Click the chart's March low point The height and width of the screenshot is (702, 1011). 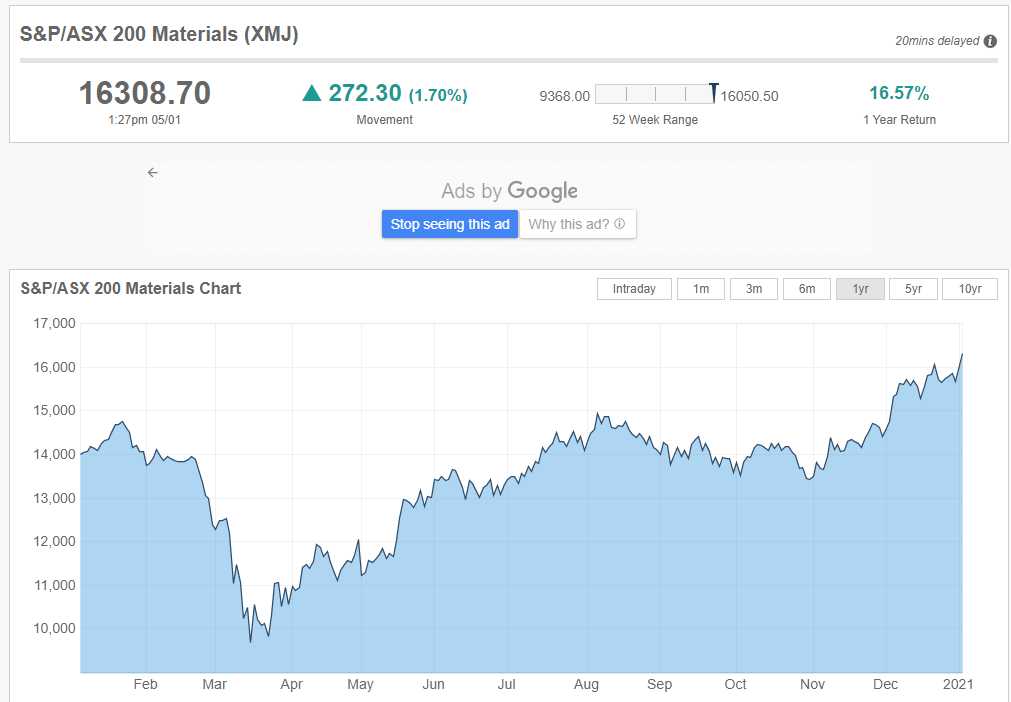pyautogui.click(x=250, y=641)
